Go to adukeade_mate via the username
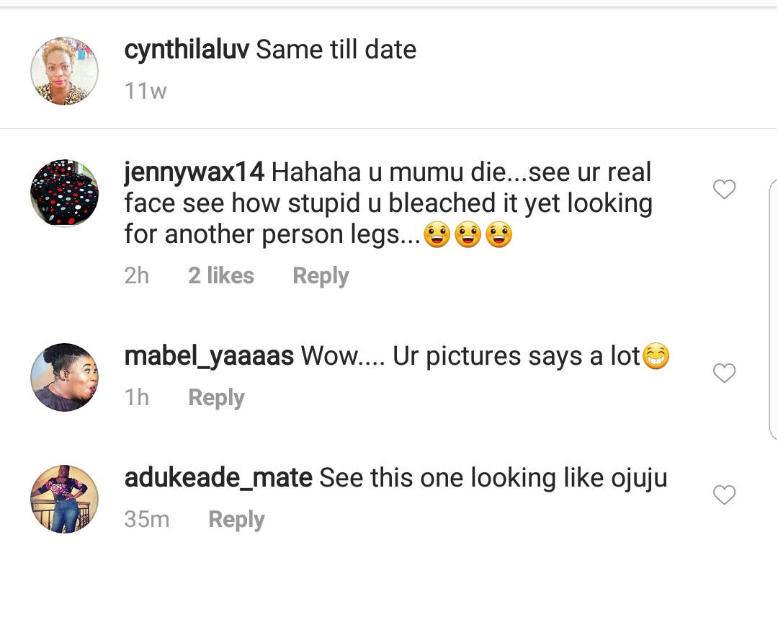Image resolution: width=777 pixels, height=637 pixels. (x=218, y=478)
